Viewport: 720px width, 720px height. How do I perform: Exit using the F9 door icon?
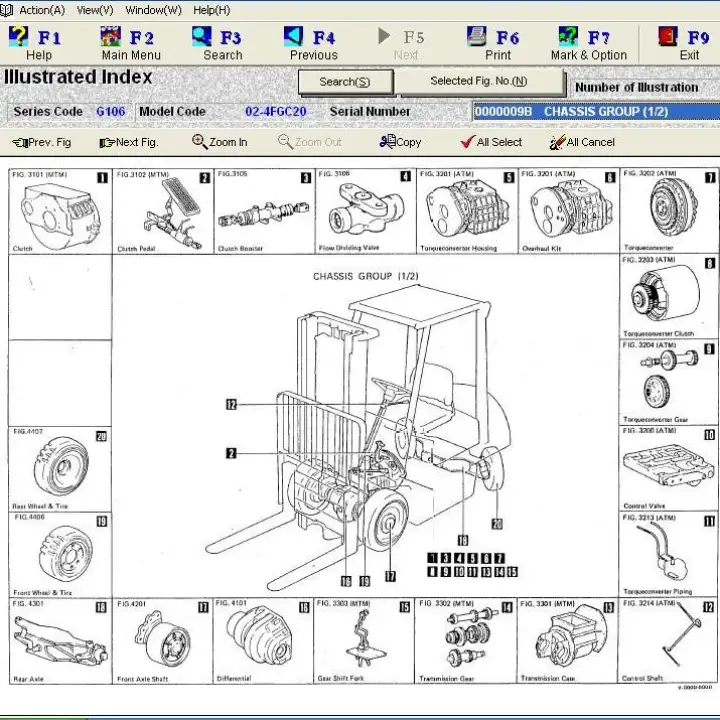[668, 36]
